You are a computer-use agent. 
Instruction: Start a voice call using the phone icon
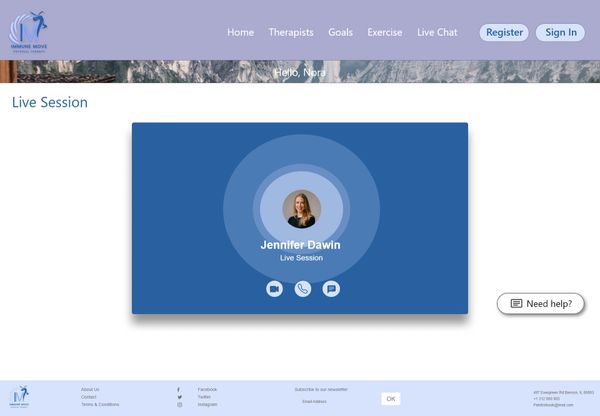pyautogui.click(x=303, y=289)
